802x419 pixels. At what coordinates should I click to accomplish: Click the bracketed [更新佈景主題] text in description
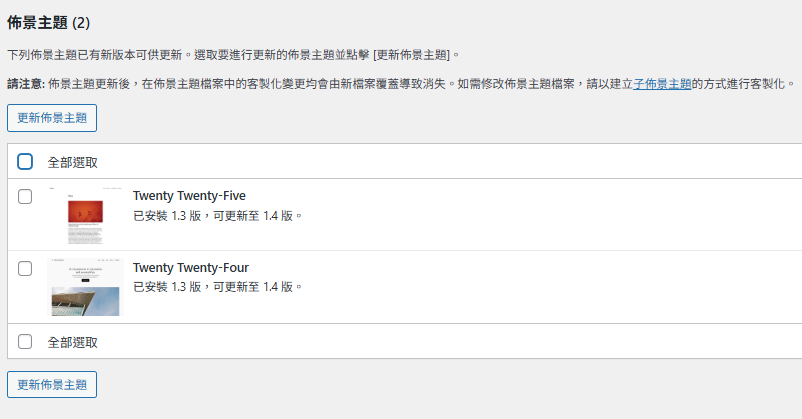[414, 54]
